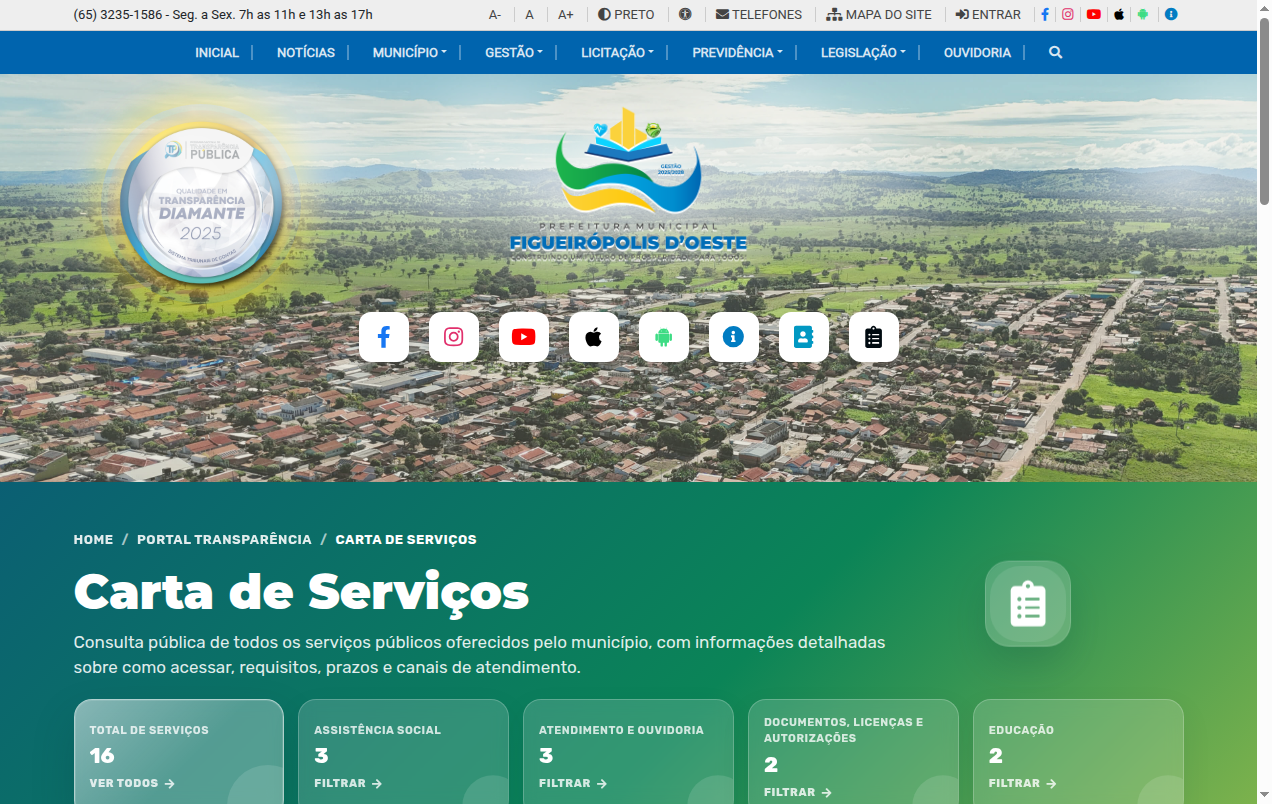Viewport: 1272px width, 804px height.
Task: Open Android app icon in the top bar
Action: 1143,15
